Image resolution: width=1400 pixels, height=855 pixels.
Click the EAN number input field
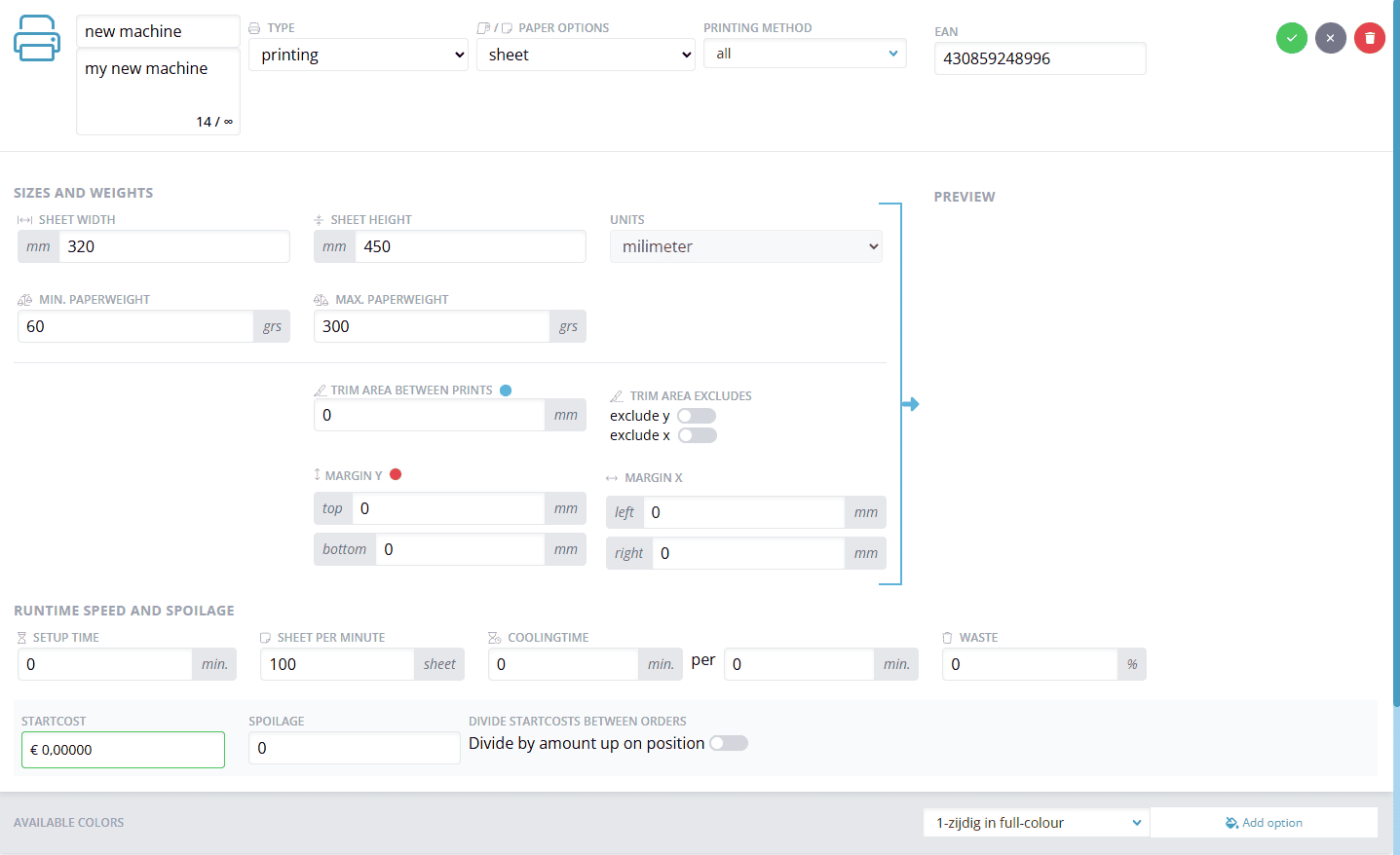tap(1040, 58)
